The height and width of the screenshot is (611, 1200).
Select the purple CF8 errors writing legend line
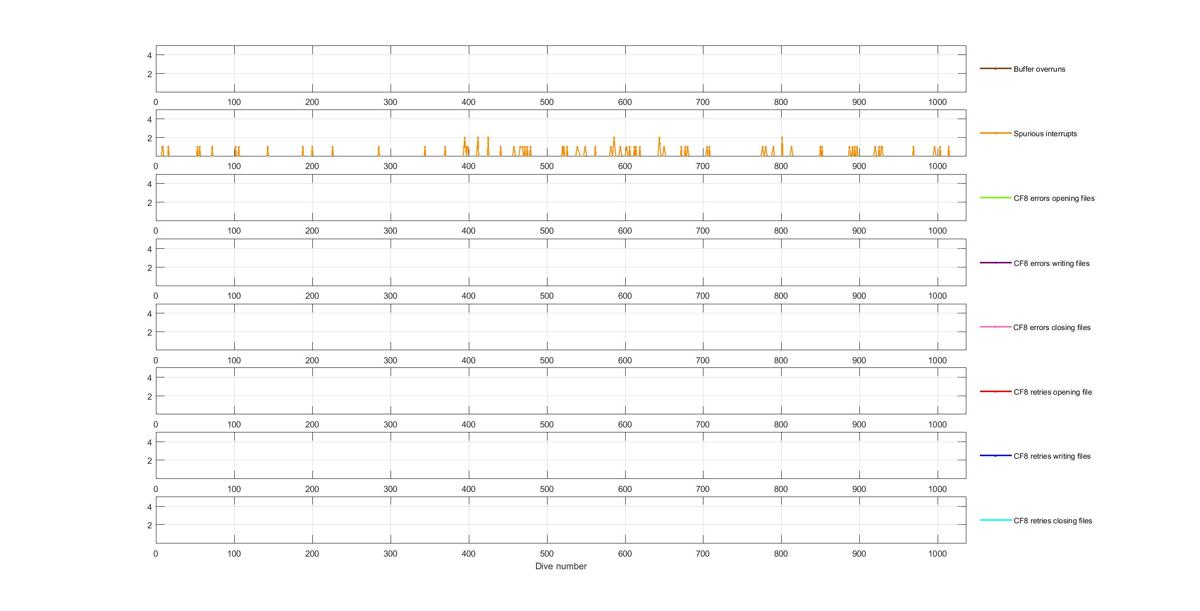pos(996,263)
